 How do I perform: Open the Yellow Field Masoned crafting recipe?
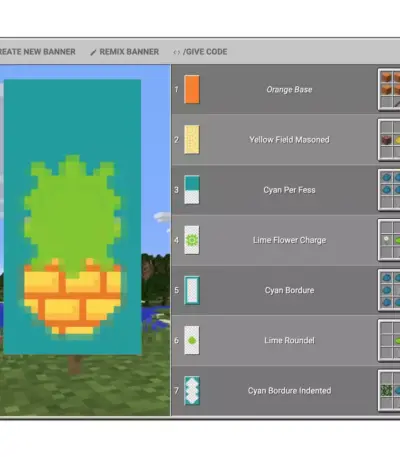[389, 140]
